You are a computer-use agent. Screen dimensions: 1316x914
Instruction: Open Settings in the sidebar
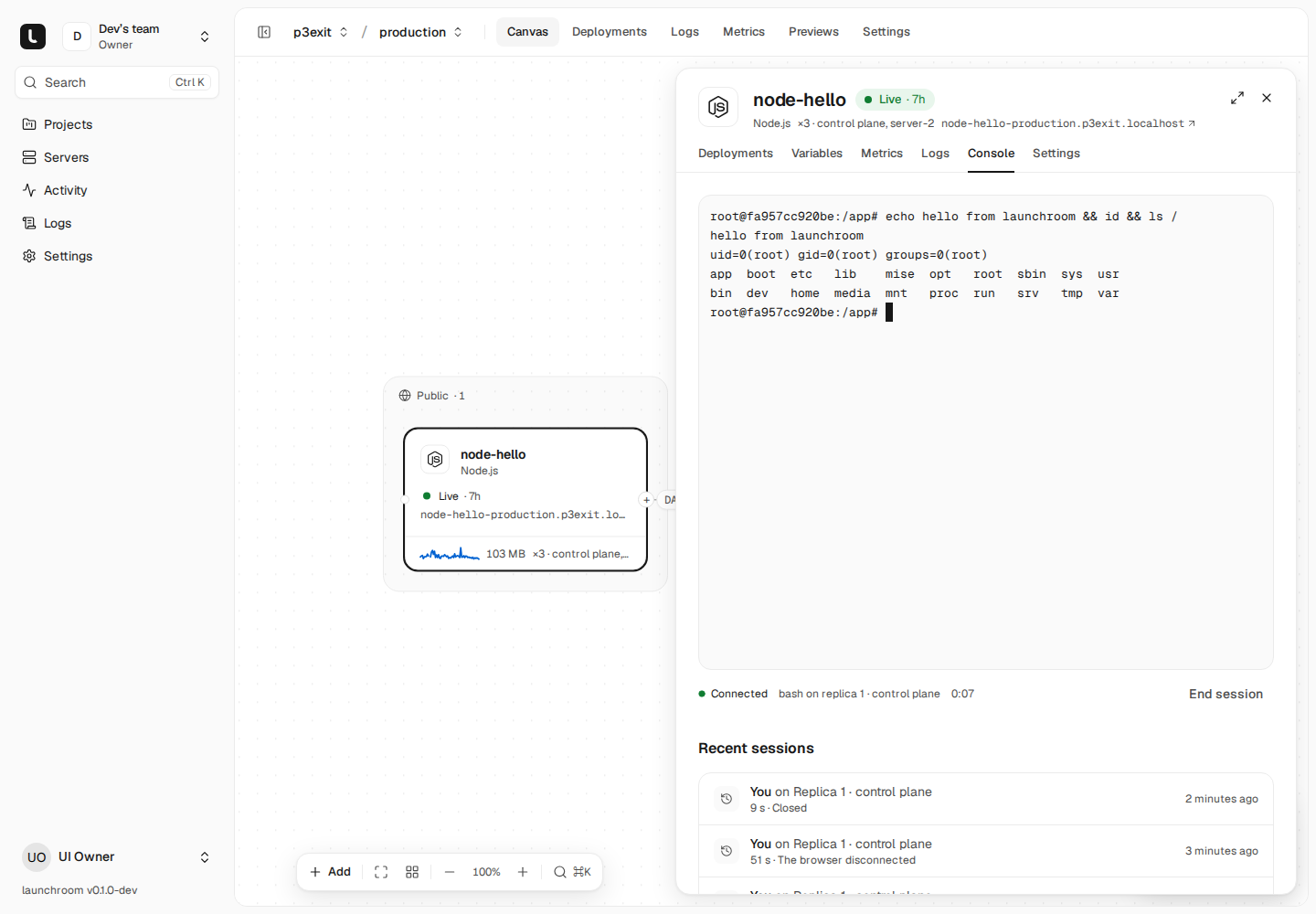click(117, 256)
